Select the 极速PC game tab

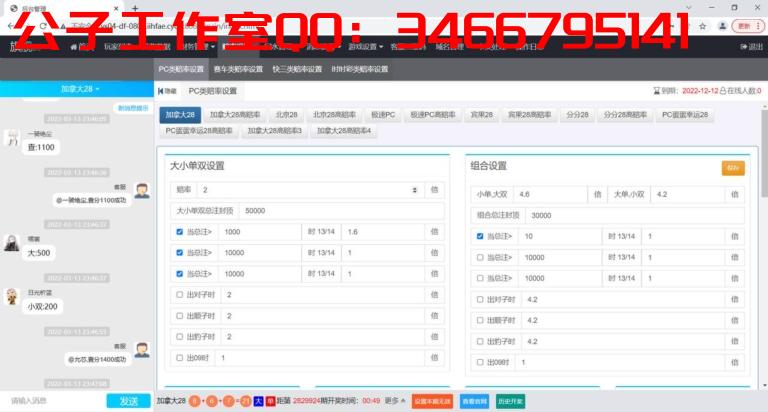383,115
